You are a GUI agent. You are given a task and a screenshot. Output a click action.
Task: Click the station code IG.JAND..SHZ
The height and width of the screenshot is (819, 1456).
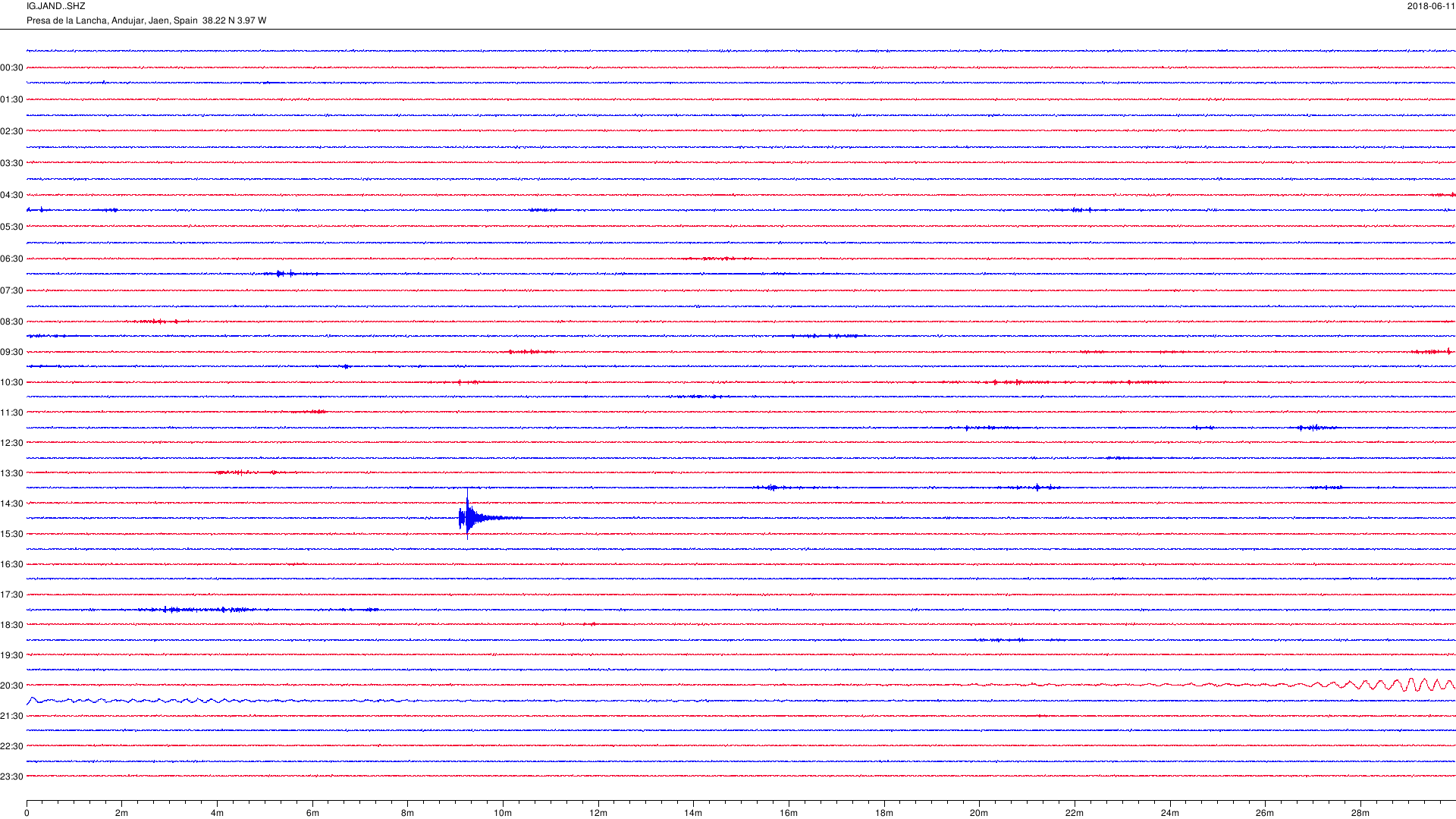(55, 6)
